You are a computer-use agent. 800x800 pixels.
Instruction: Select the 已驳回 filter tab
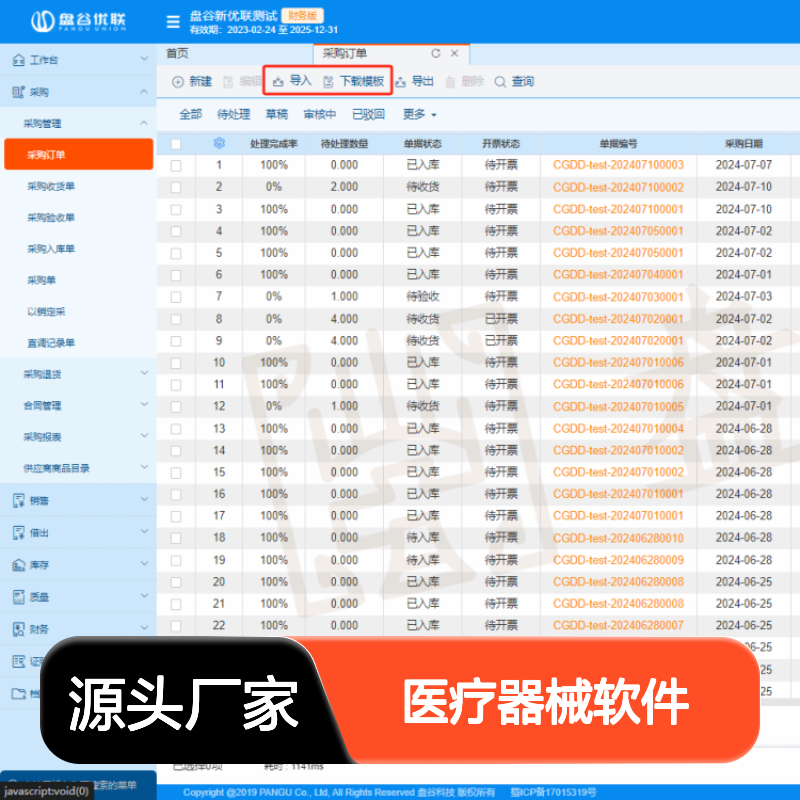pyautogui.click(x=368, y=114)
